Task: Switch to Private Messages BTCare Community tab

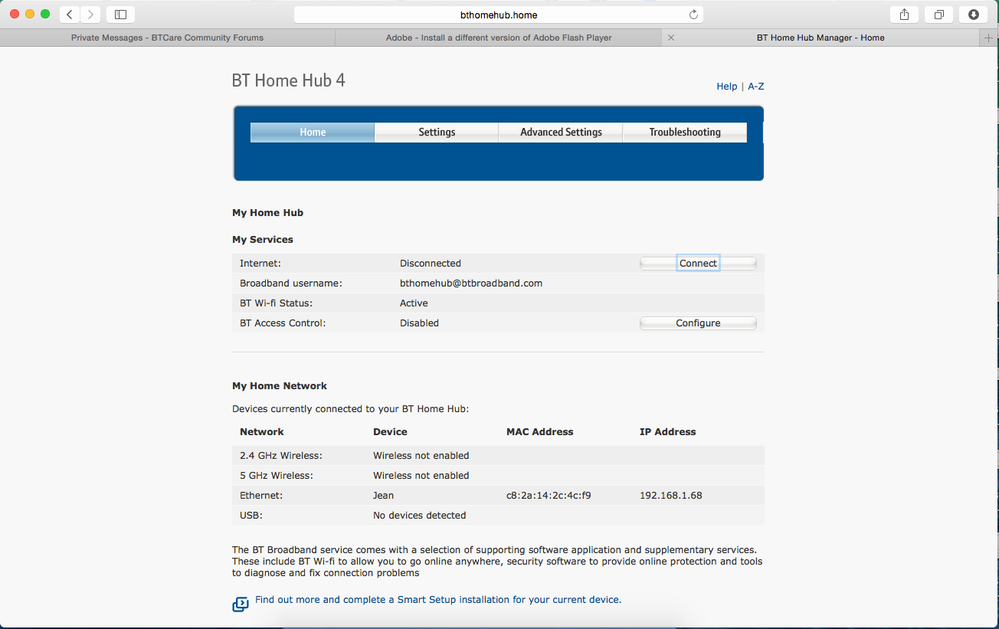Action: 167,38
